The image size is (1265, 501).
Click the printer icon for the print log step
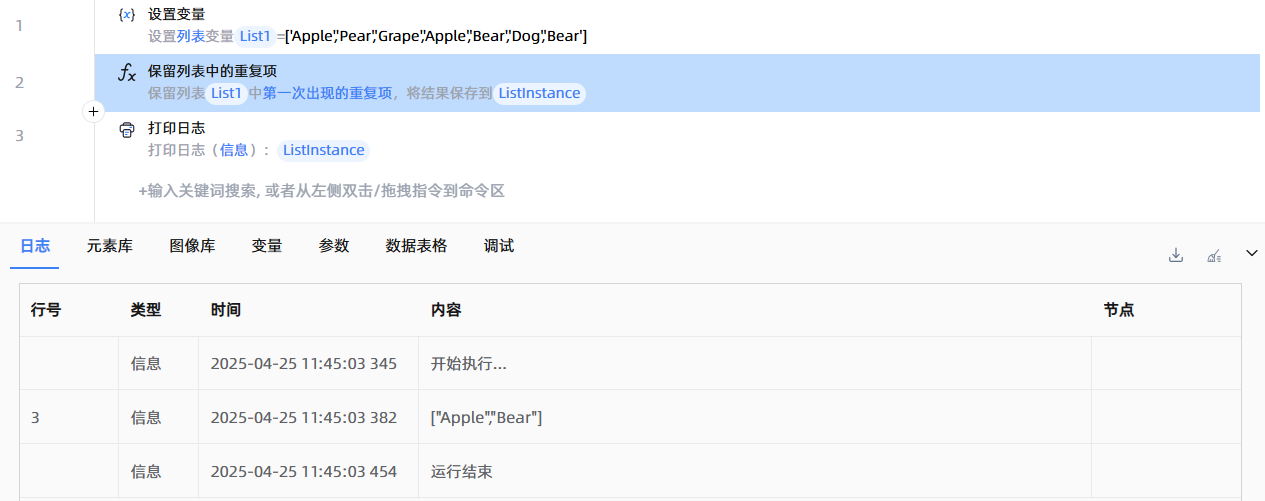tap(127, 129)
